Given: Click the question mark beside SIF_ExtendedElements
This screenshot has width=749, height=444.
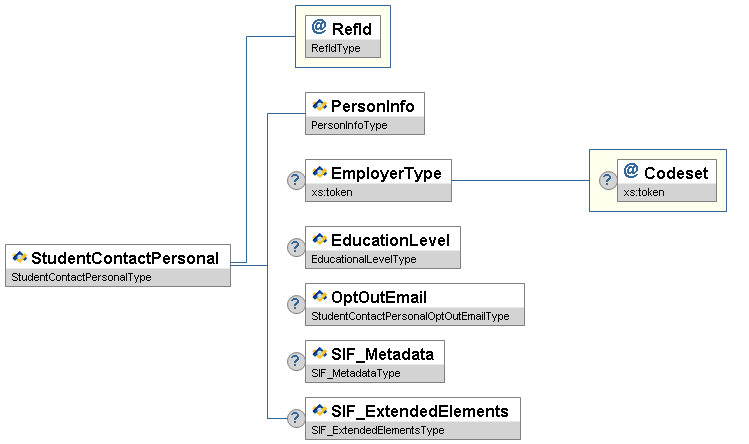Looking at the screenshot, I should click(x=296, y=419).
